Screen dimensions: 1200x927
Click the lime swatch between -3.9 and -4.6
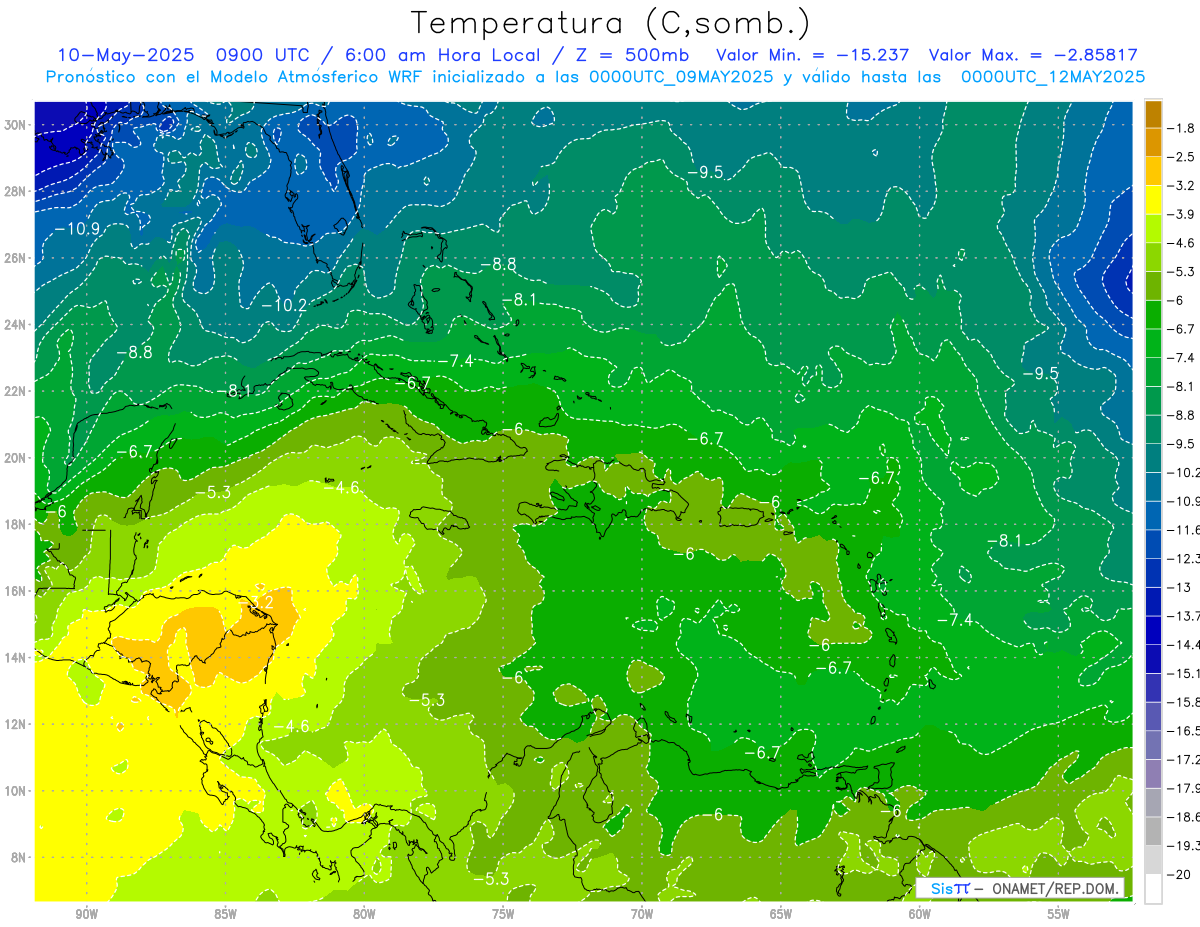[1153, 228]
